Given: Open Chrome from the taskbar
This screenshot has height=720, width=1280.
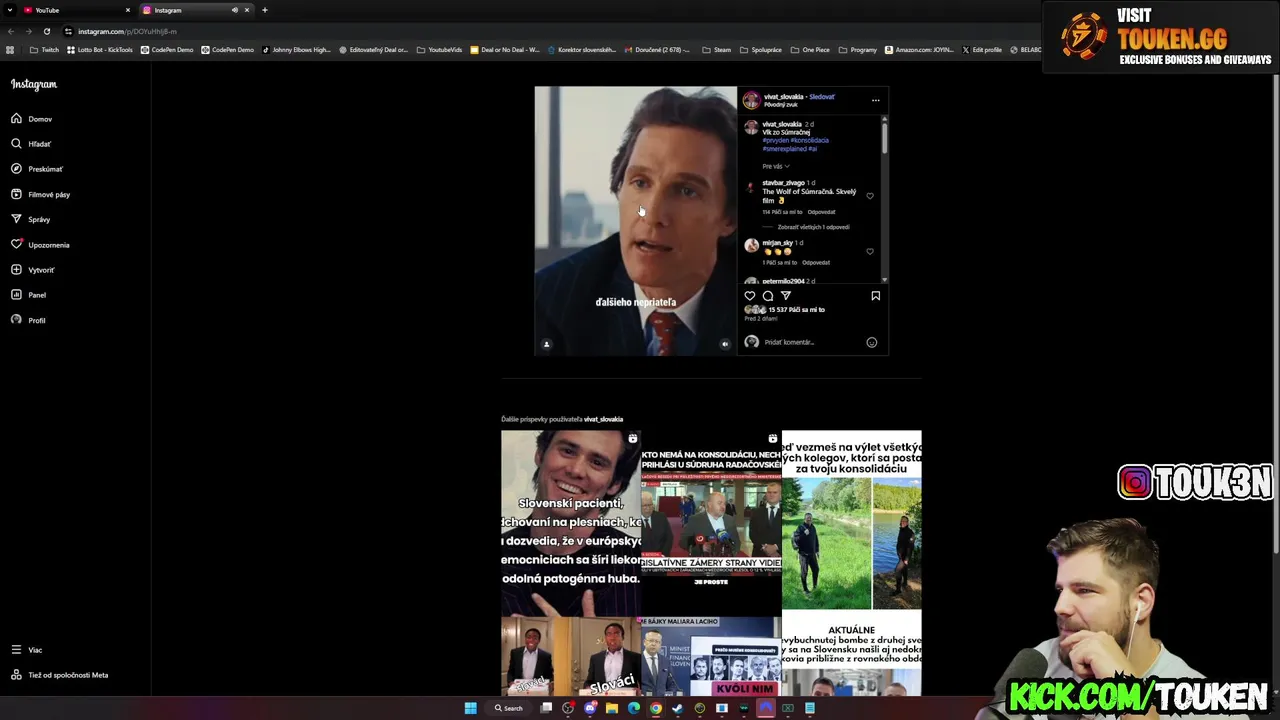Looking at the screenshot, I should pyautogui.click(x=656, y=708).
